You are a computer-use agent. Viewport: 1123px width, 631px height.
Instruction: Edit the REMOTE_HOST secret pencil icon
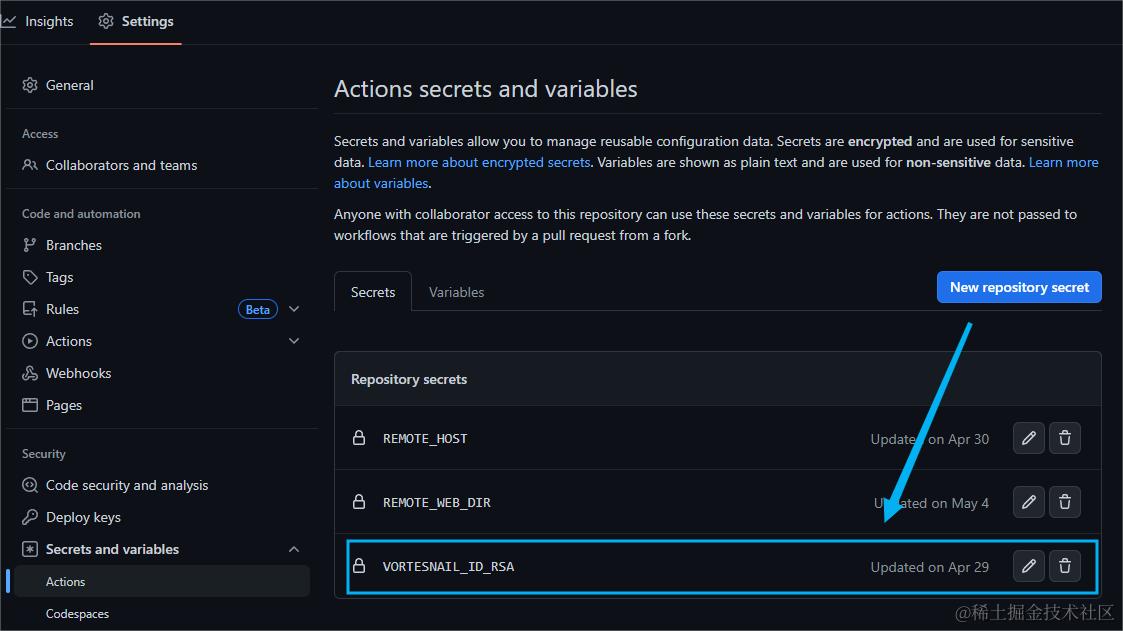[x=1028, y=438]
